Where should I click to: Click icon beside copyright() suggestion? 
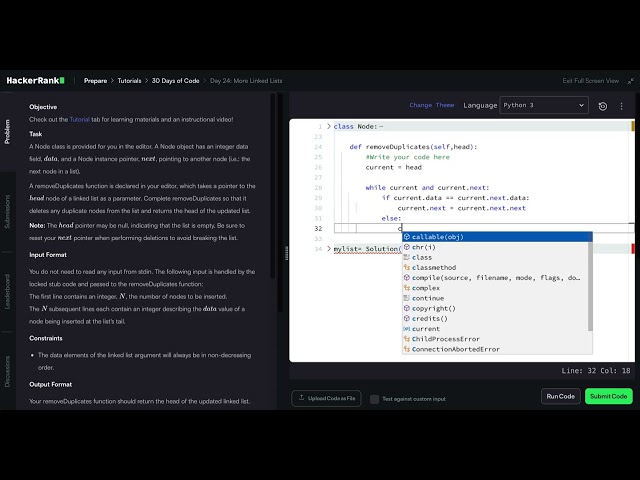[407, 308]
